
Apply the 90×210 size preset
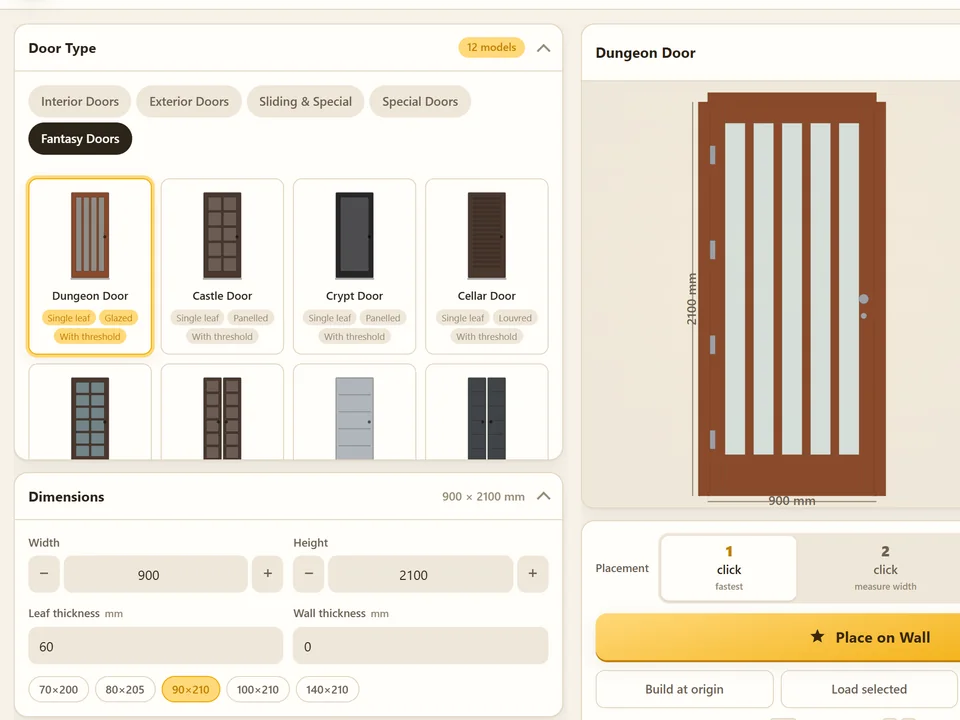(x=190, y=689)
